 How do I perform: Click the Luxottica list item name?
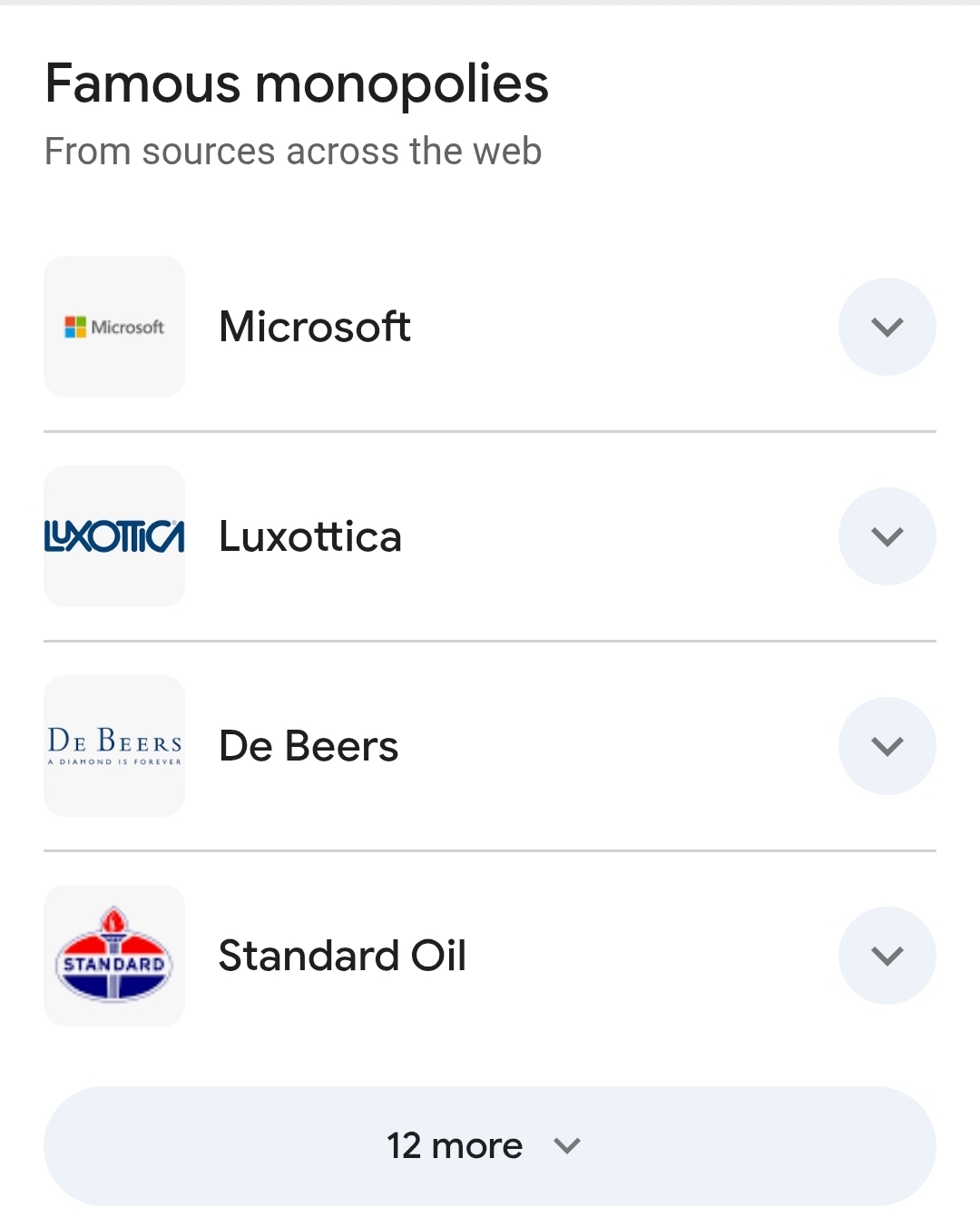pos(310,536)
